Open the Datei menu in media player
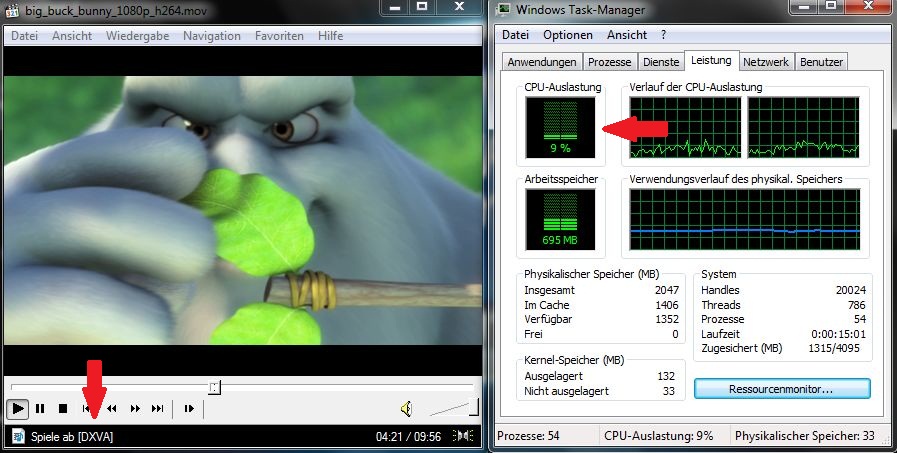The height and width of the screenshot is (453, 897). (25, 35)
